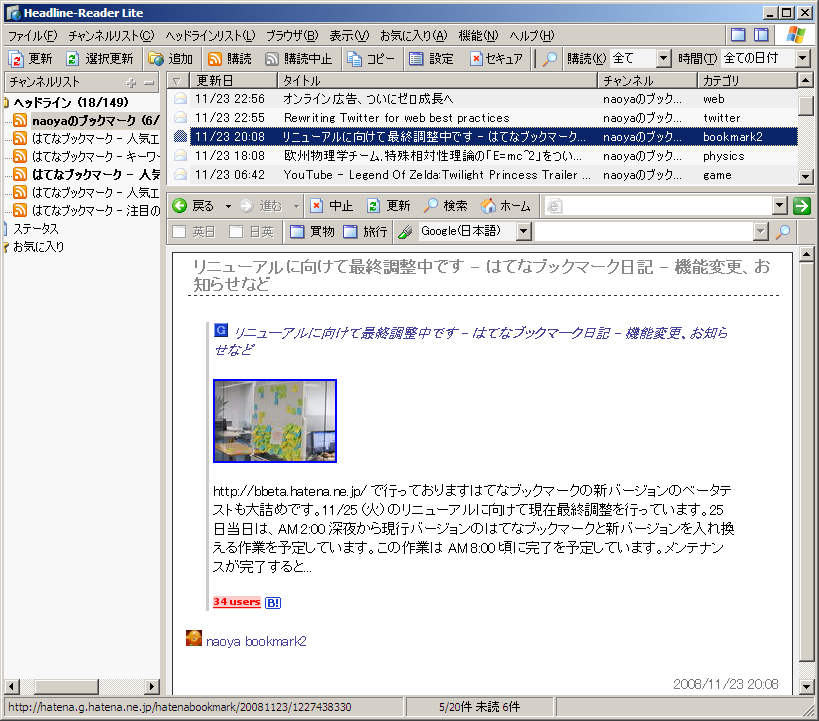Sort by タイトル column header
Viewport: 819px width, 721px height.
tap(437, 81)
